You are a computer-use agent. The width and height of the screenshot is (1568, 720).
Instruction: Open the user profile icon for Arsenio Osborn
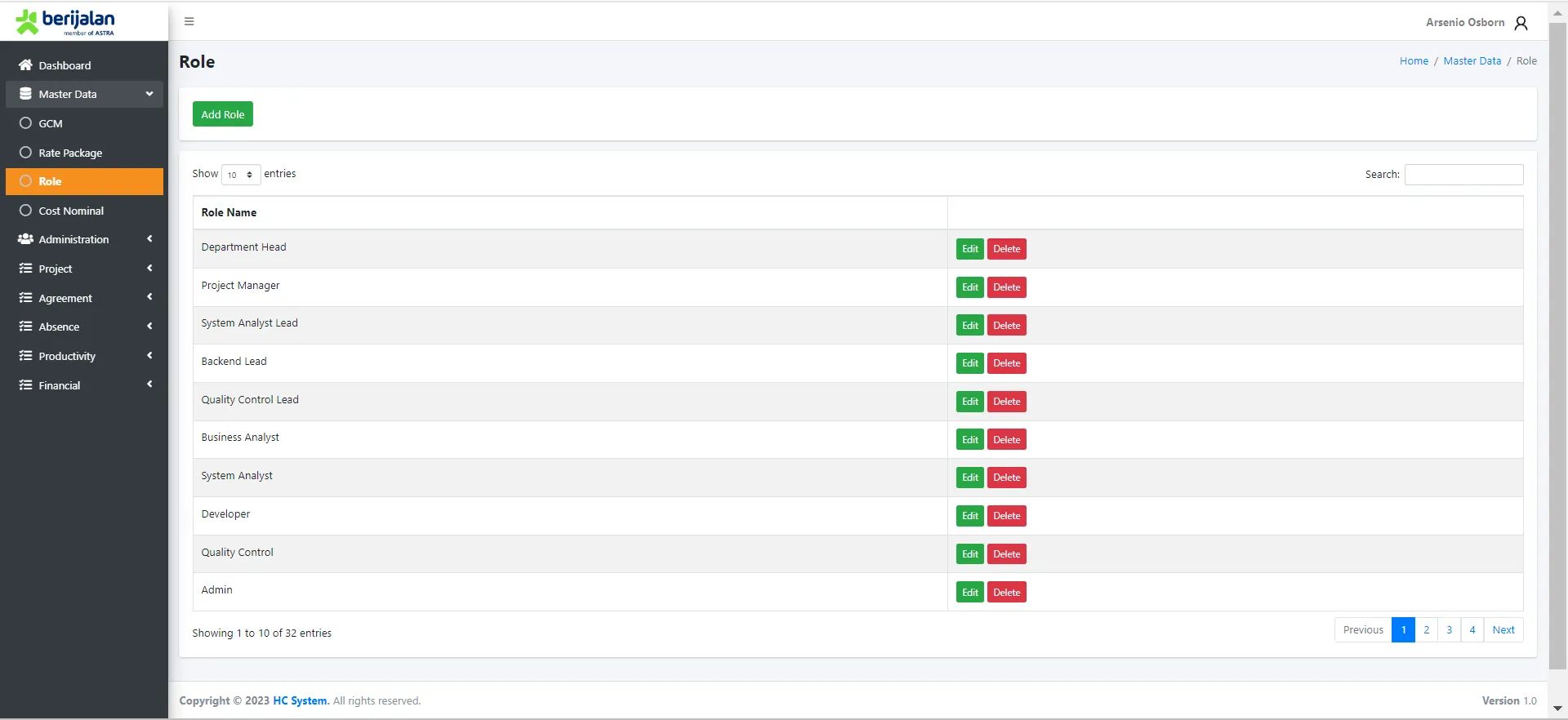(1521, 23)
